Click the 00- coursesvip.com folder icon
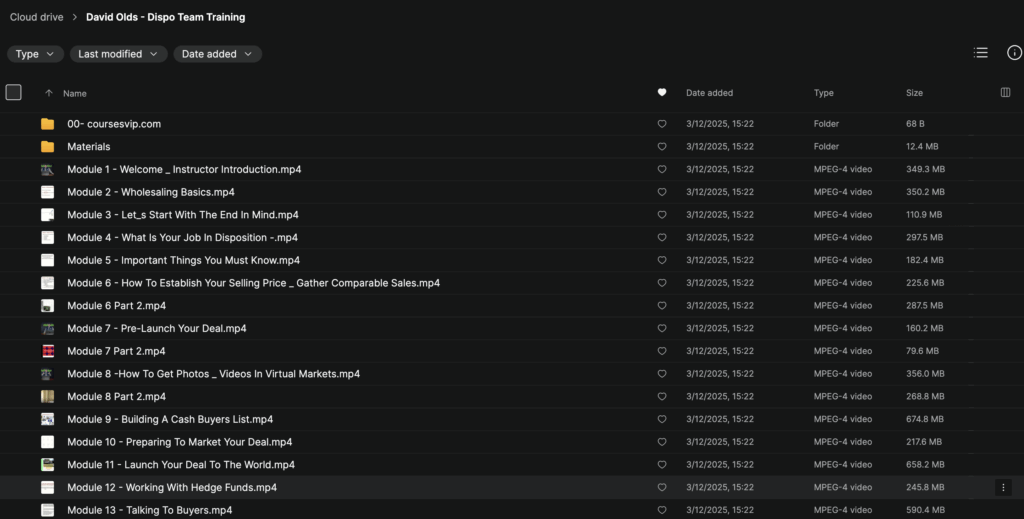This screenshot has width=1024, height=519. [x=47, y=124]
